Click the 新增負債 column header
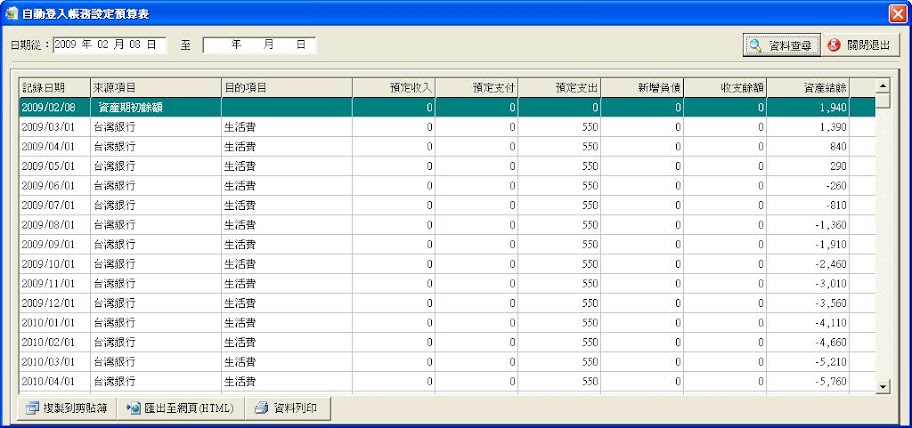Viewport: 912px width, 428px height. pyautogui.click(x=642, y=88)
